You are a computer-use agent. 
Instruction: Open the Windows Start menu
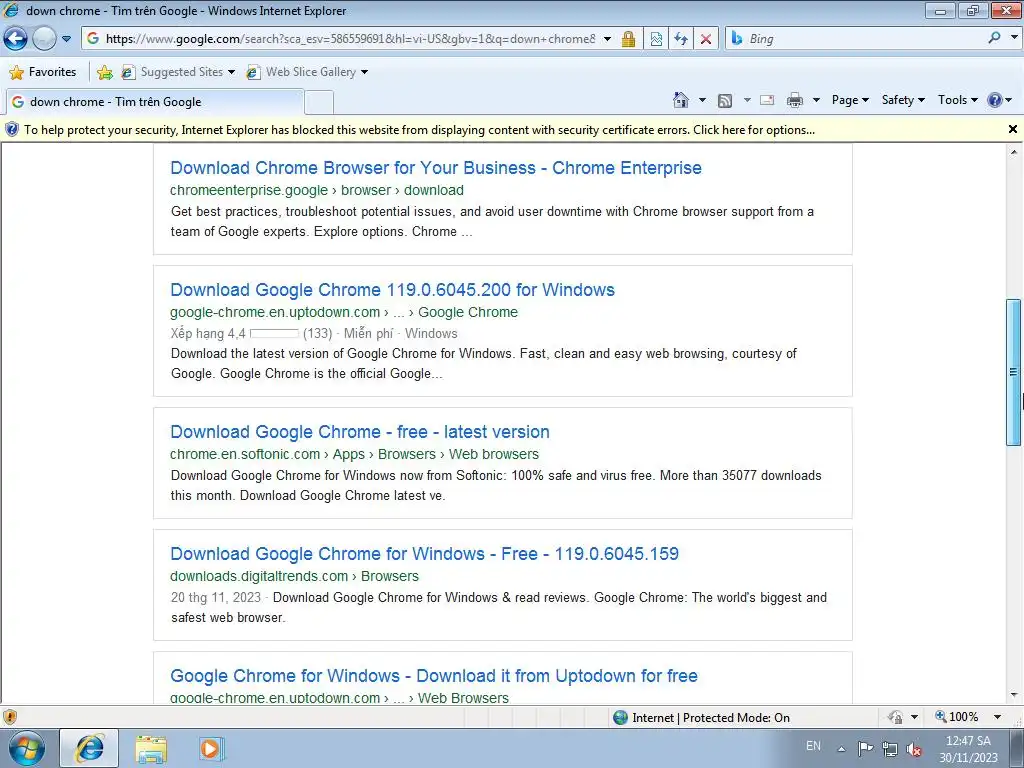click(26, 748)
